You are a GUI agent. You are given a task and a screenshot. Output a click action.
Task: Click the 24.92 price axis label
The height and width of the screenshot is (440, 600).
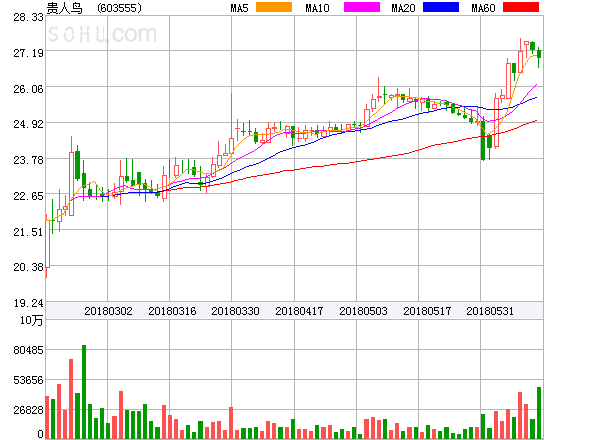(28, 124)
